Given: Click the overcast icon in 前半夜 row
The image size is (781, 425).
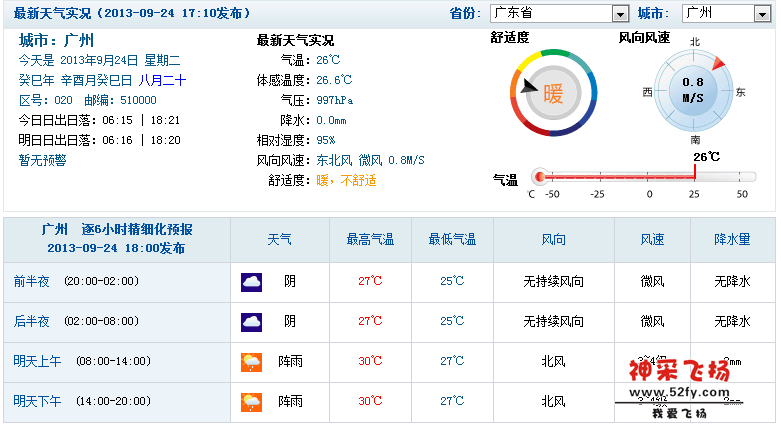Looking at the screenshot, I should [252, 282].
